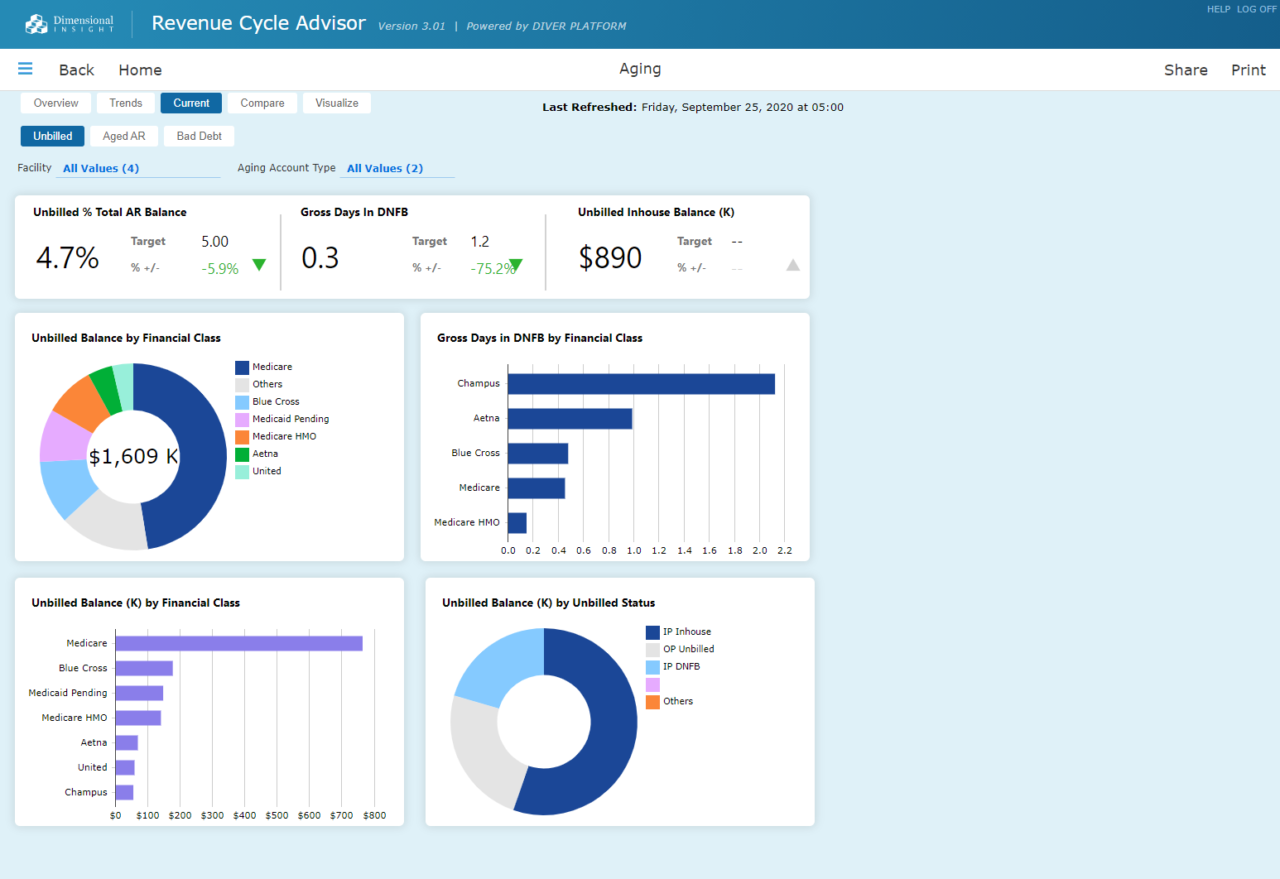Switch to the Trends tab
1280x879 pixels.
125,102
